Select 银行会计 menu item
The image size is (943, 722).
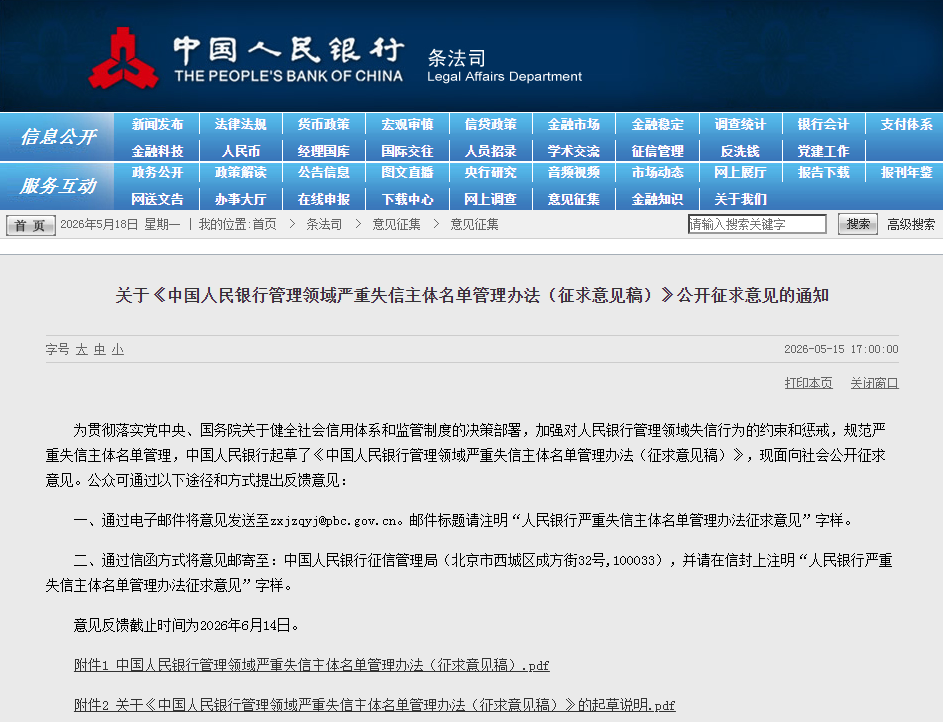(823, 124)
